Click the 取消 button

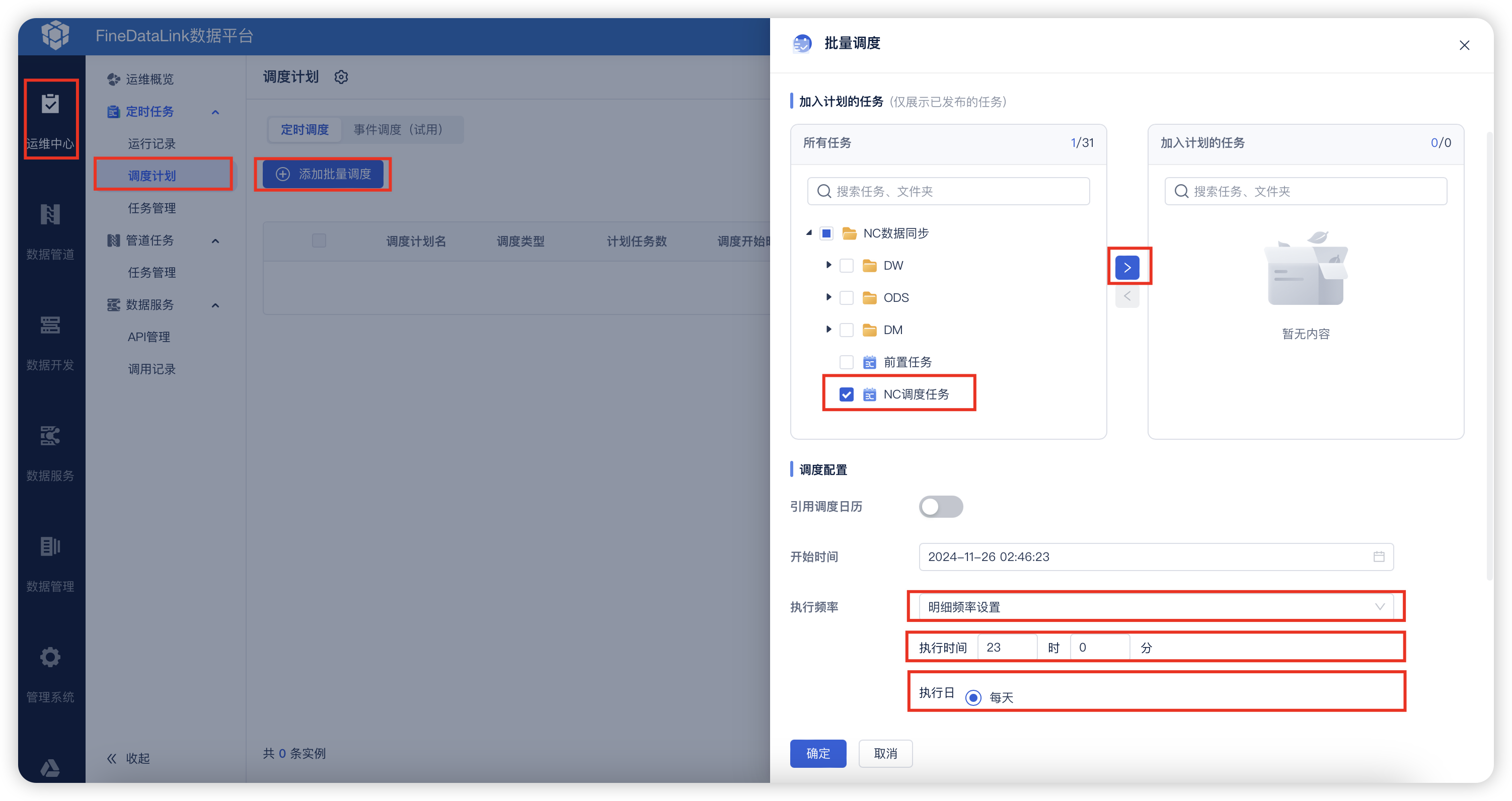click(885, 753)
